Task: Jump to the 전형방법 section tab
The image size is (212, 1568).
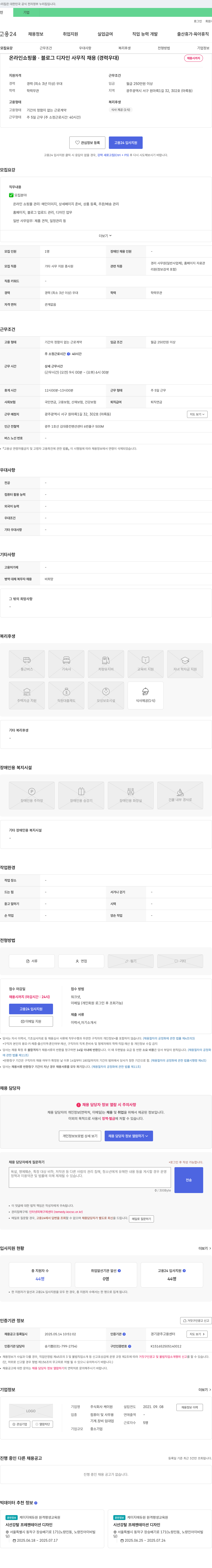Action: tap(164, 48)
